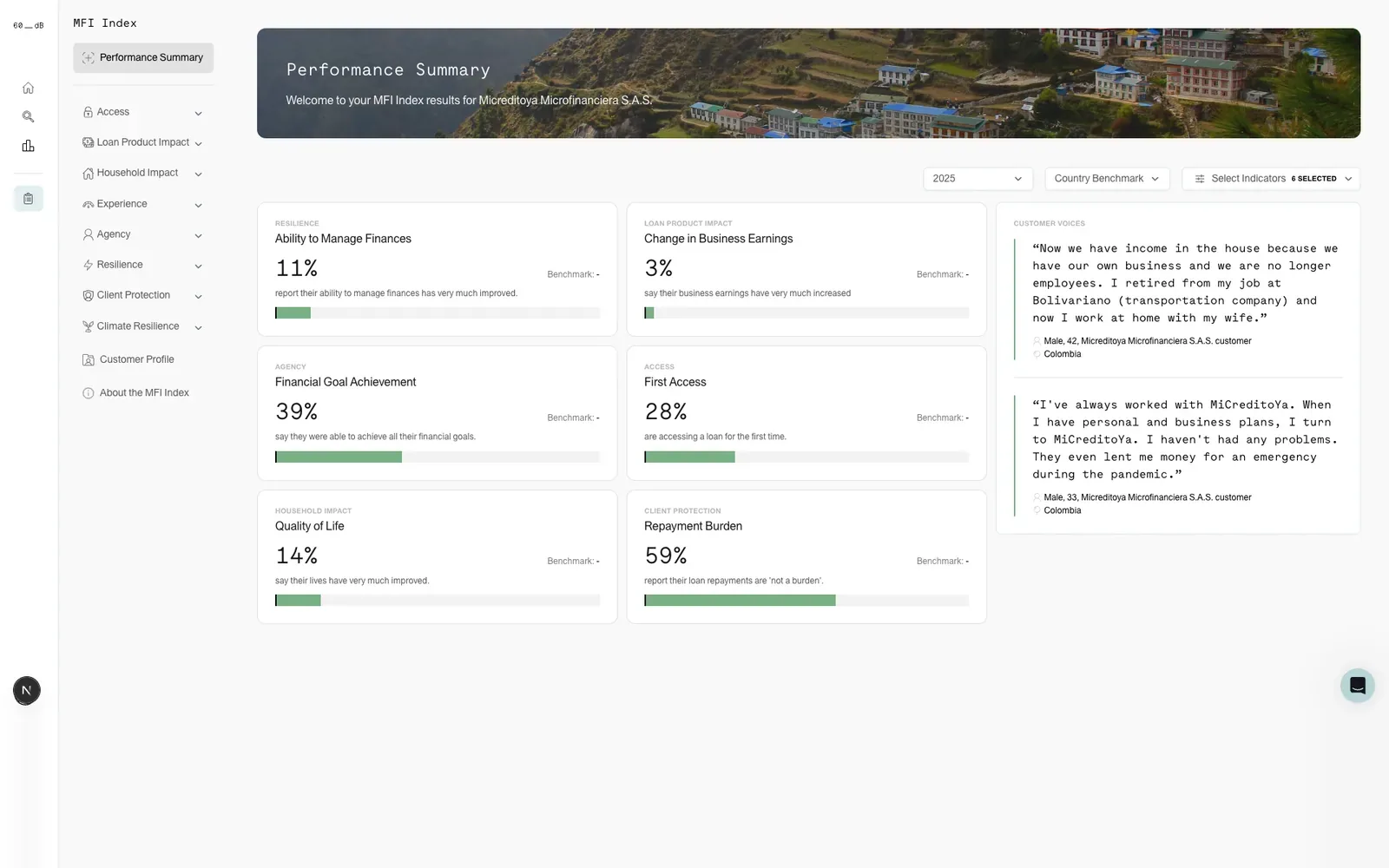Expand the Household Impact chevron
Image resolution: width=1389 pixels, height=868 pixels.
[198, 174]
